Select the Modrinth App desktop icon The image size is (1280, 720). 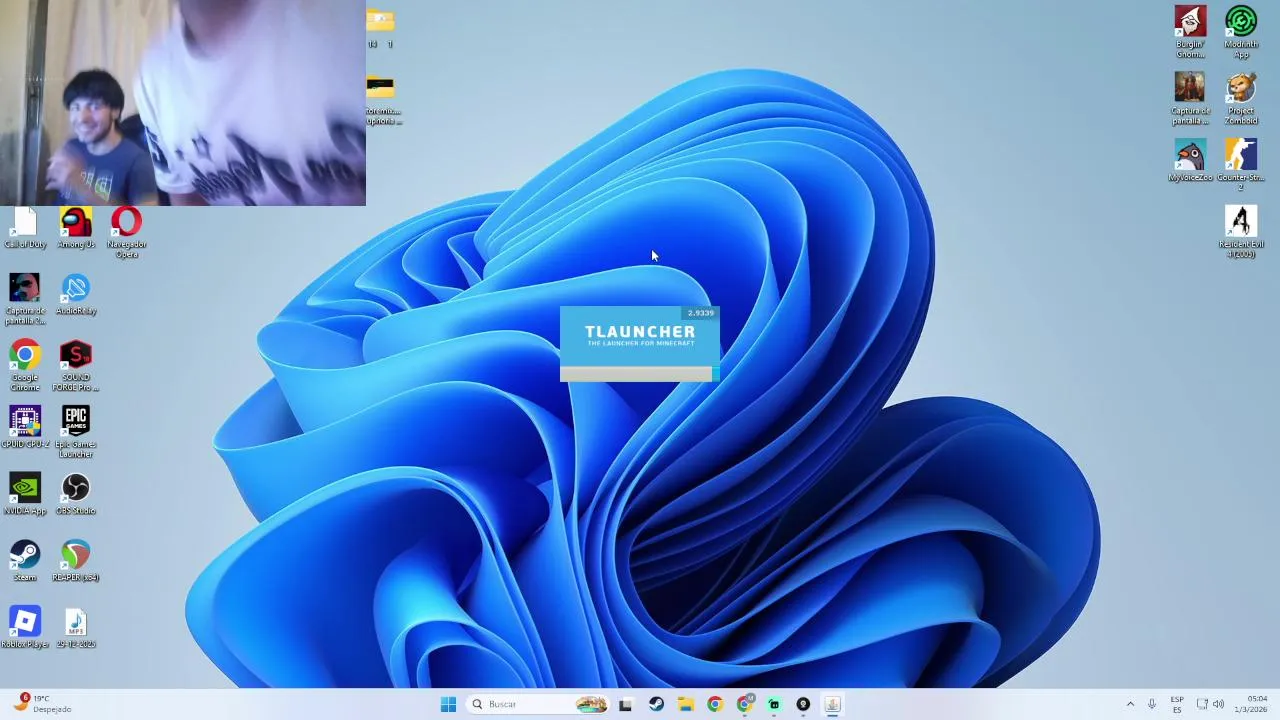tap(1241, 32)
